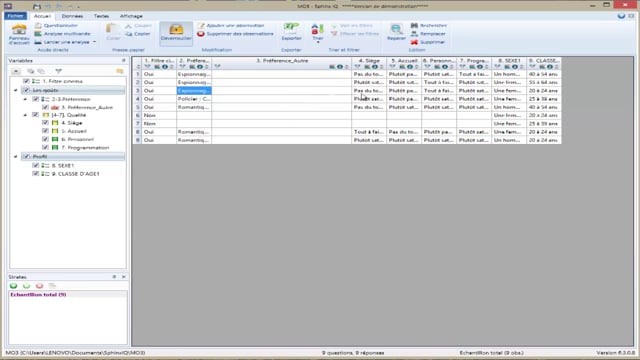Screen dimensions: 640x360
Task: Click the yellow folder icon in Variables panel
Action: coord(120,71)
